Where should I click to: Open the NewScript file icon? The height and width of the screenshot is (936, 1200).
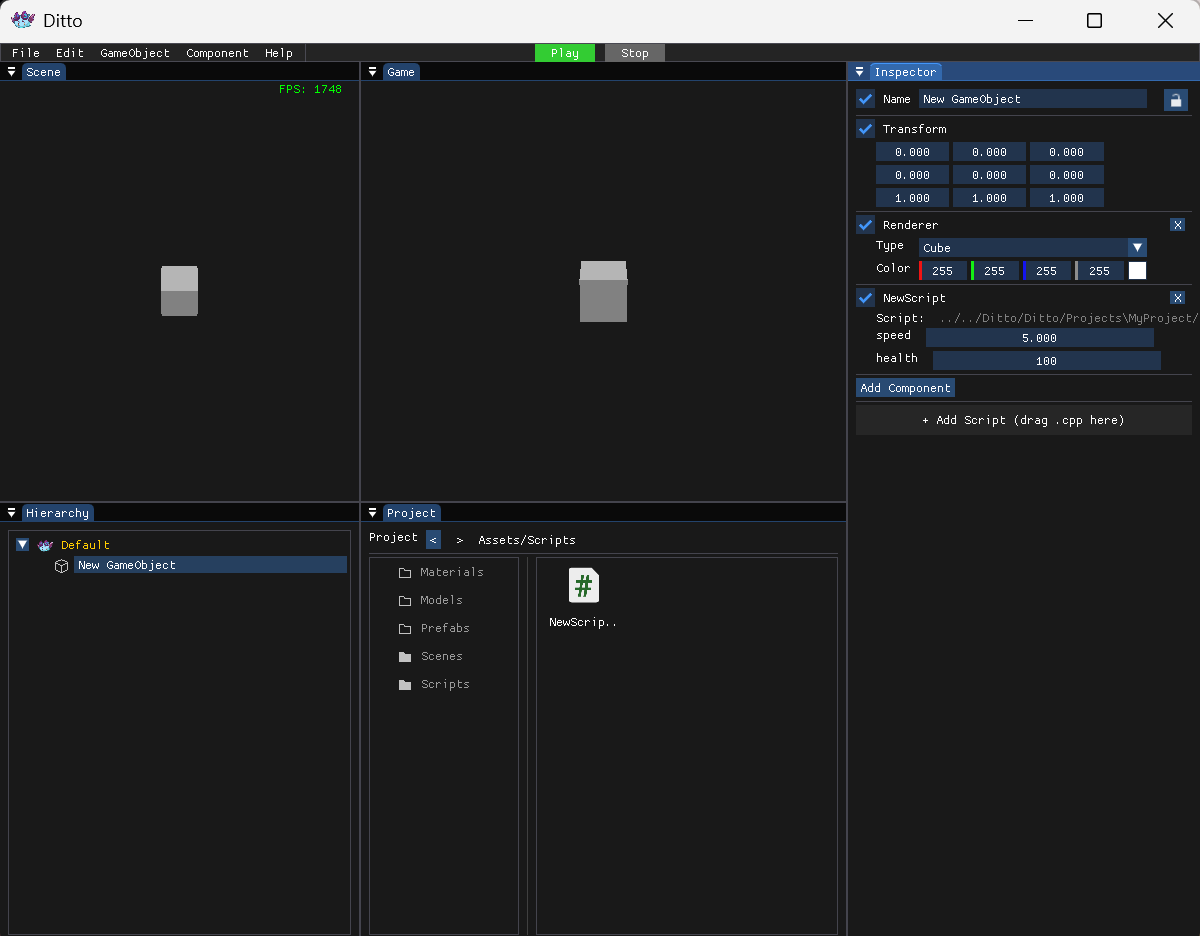click(584, 585)
